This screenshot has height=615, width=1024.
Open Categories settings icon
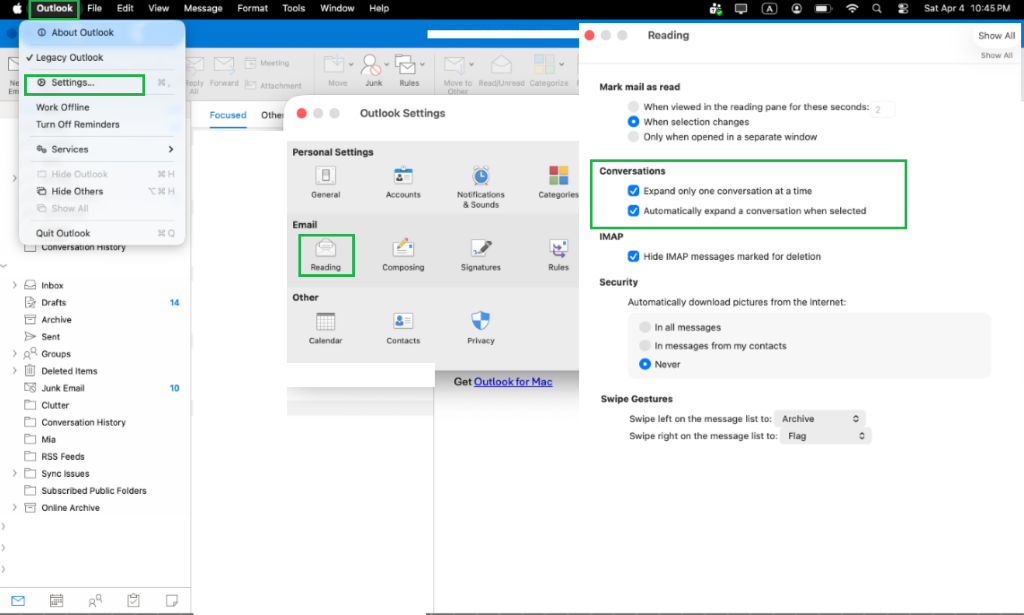click(558, 176)
